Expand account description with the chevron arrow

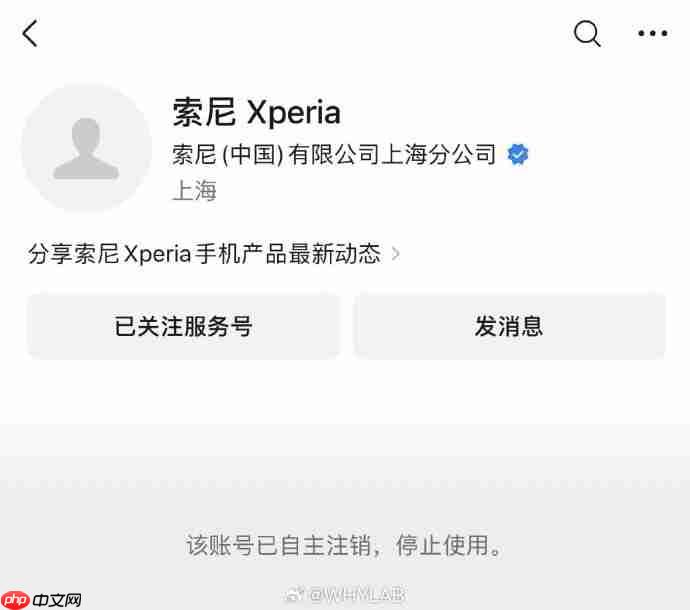[x=395, y=254]
